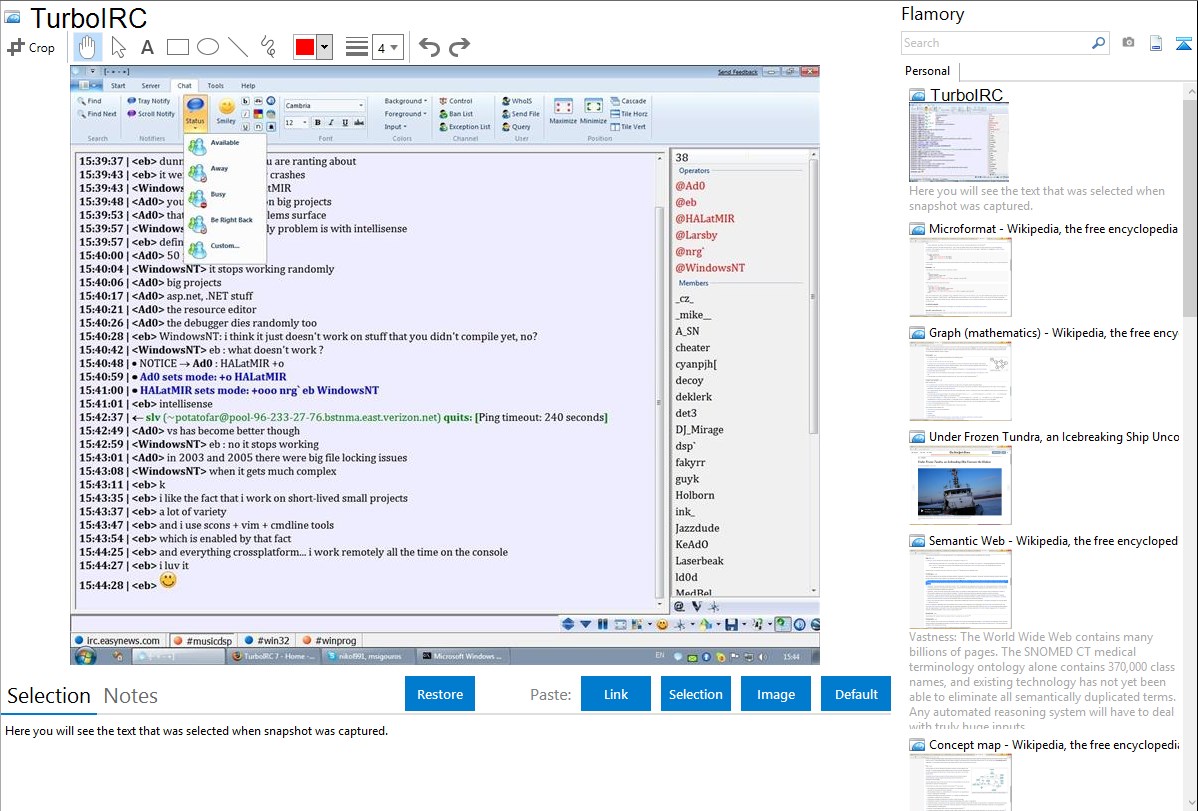Choose the arrow pointer tool
Viewport: 1198px width, 811px height.
(x=118, y=47)
